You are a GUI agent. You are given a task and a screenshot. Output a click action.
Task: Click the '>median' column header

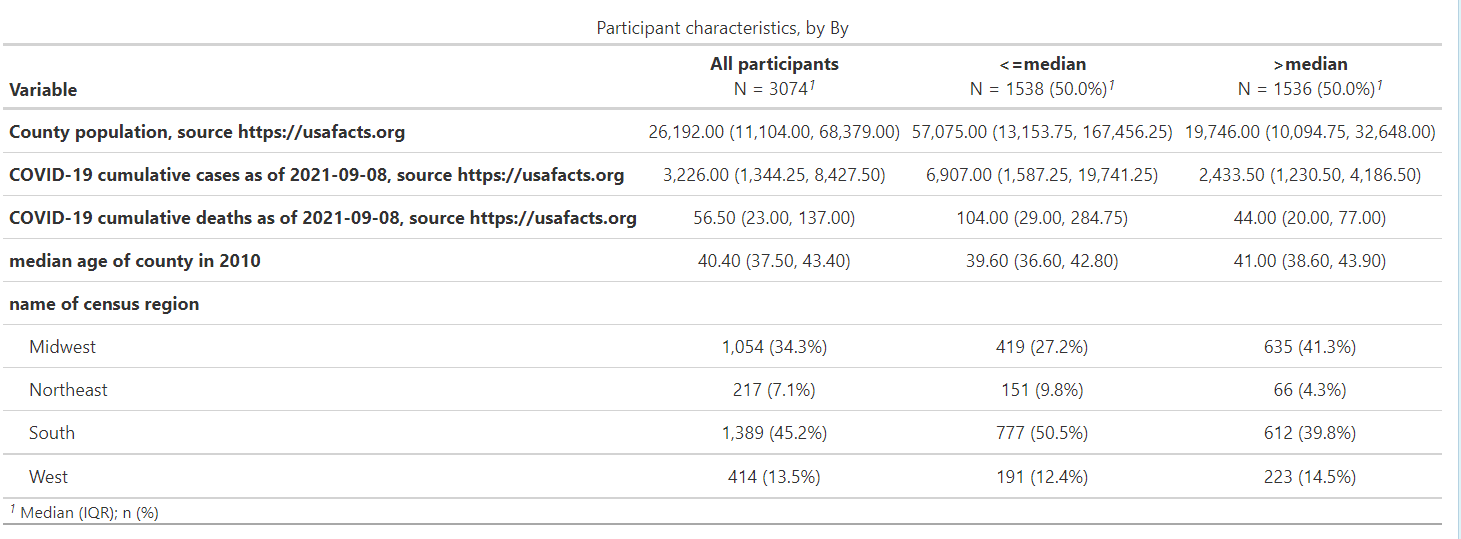[1310, 64]
